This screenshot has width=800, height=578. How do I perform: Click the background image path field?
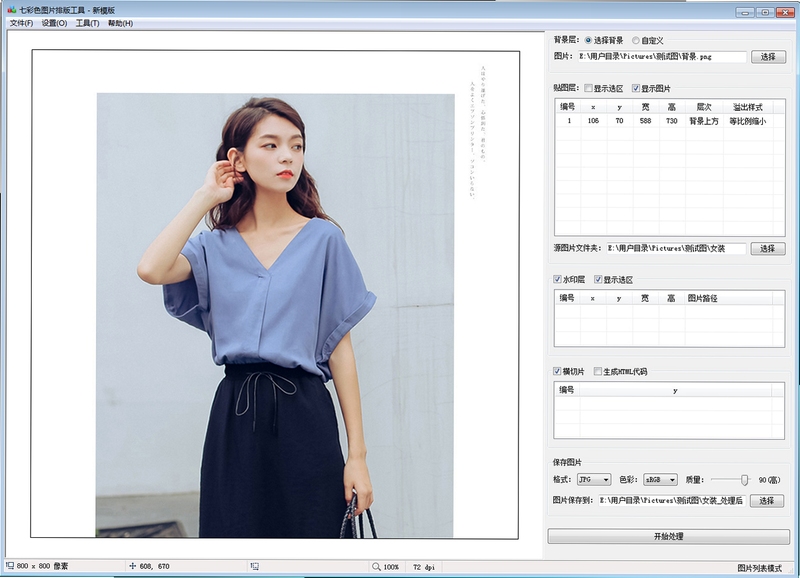coord(662,57)
